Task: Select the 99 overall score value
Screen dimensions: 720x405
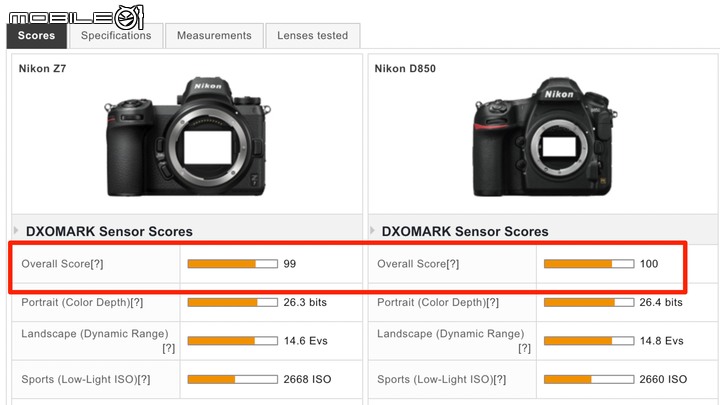Action: point(290,264)
